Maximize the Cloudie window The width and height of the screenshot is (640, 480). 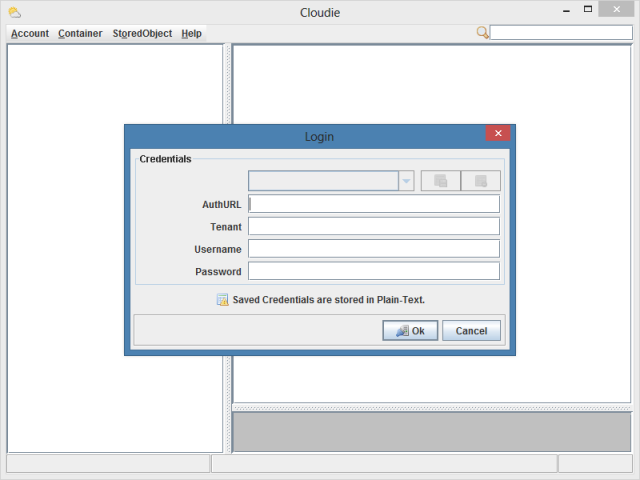(588, 9)
